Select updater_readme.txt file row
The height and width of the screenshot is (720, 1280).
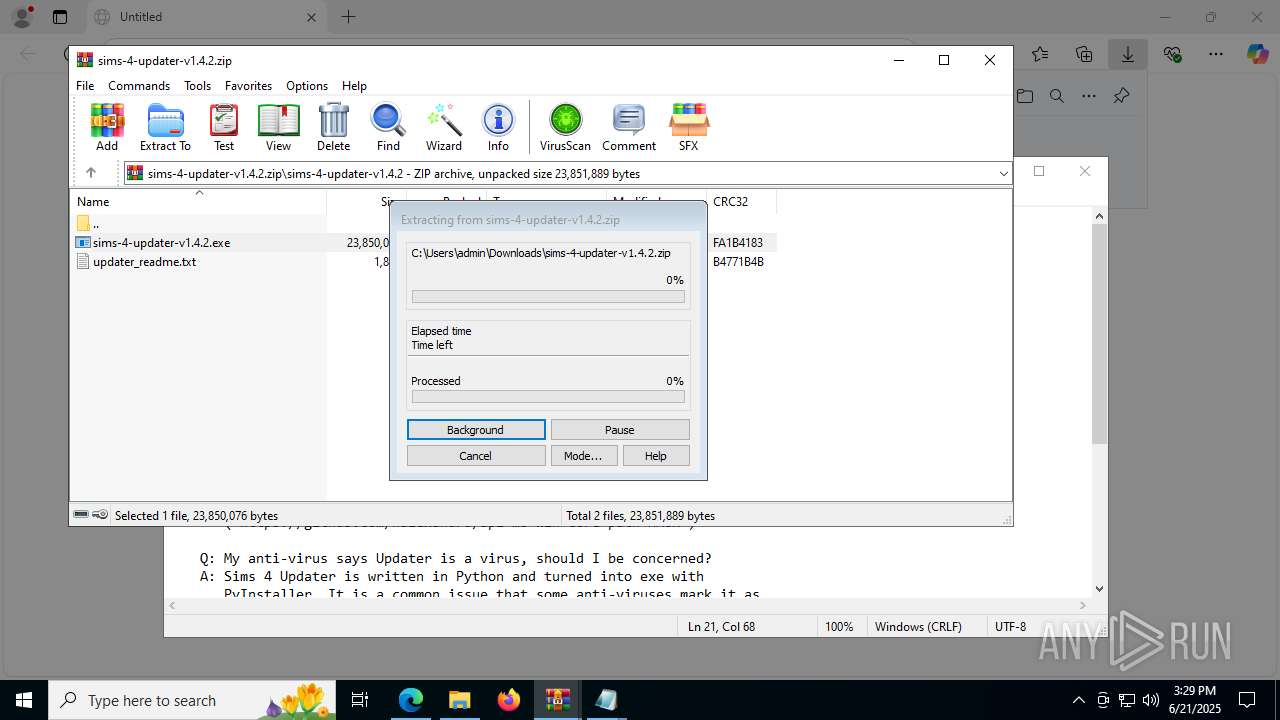point(425,262)
